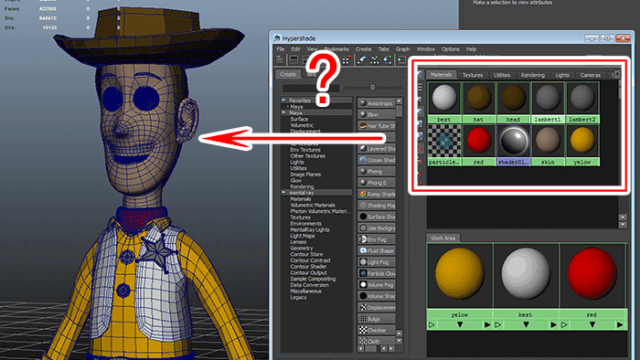Create a Checker texture node
Screen dimensions: 640x360
click(x=376, y=330)
